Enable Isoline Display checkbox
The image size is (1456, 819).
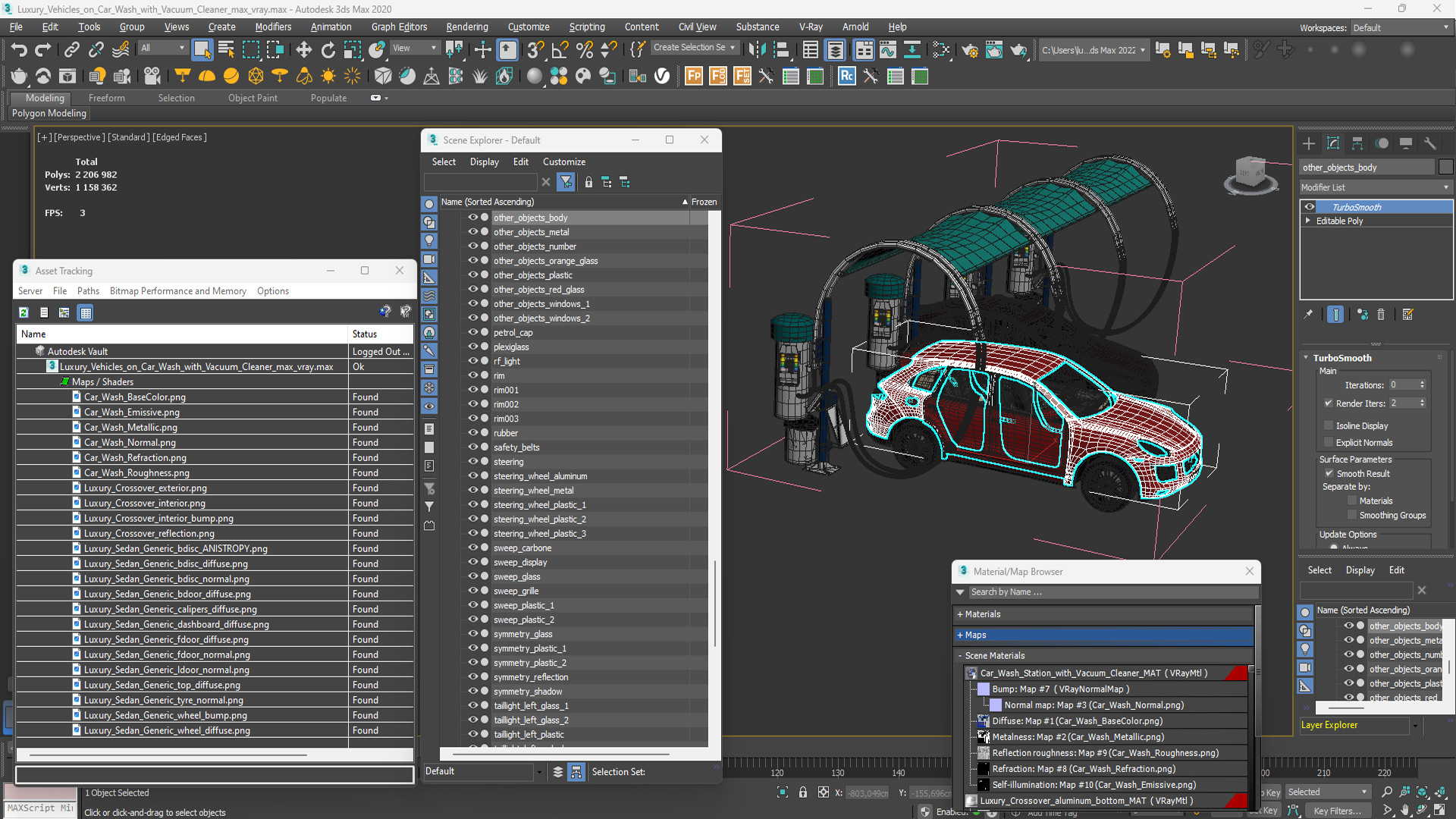tap(1329, 425)
